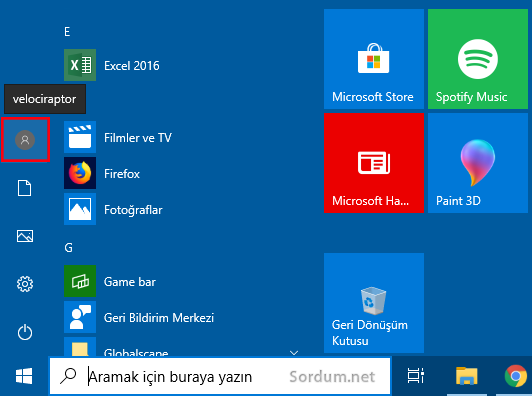Open Documents icon in Start sidebar
This screenshot has height=396, width=532.
click(24, 188)
